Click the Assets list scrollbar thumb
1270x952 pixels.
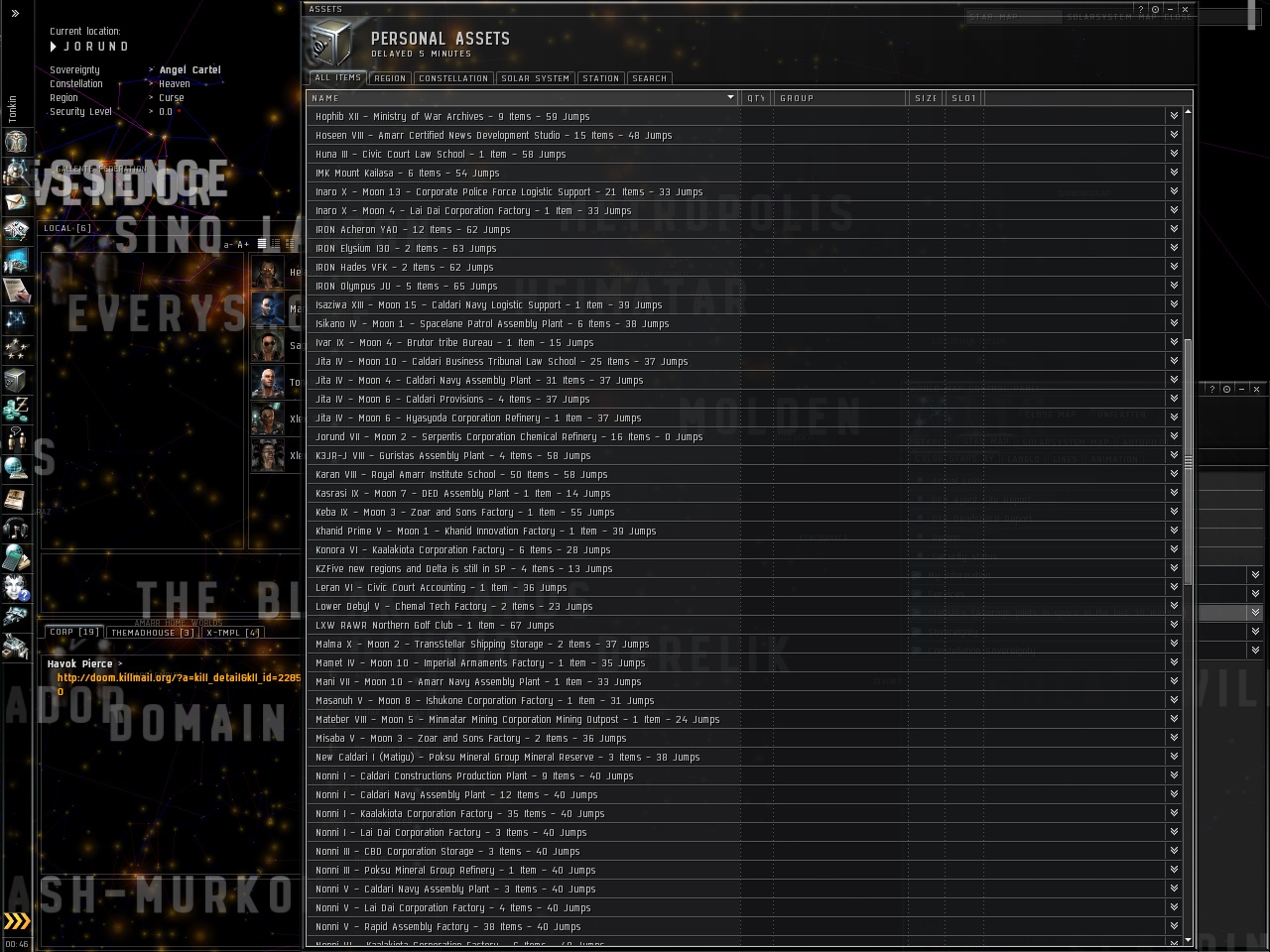click(x=1188, y=461)
